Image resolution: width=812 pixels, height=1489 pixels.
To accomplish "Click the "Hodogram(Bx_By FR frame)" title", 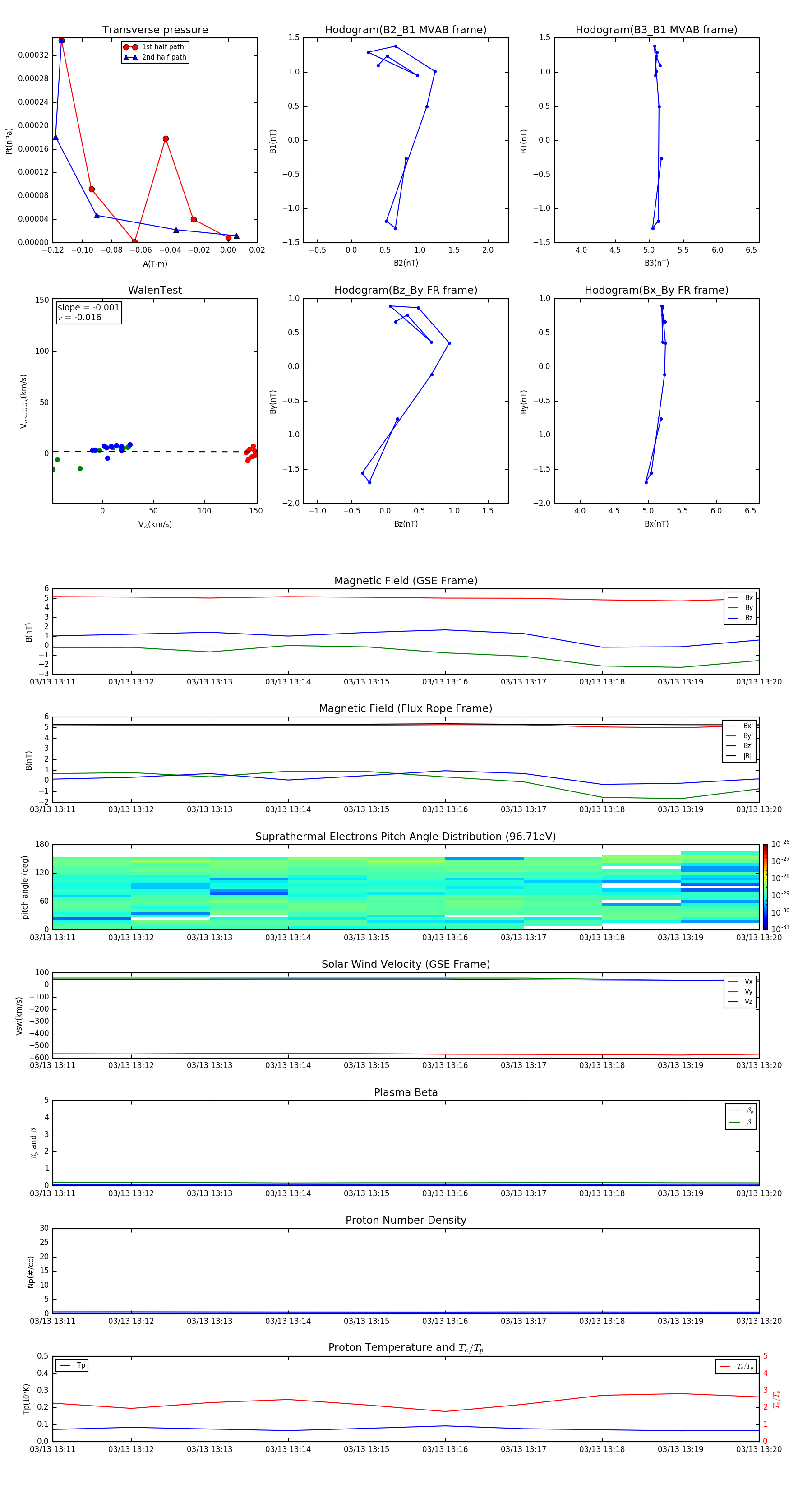I will [x=656, y=290].
